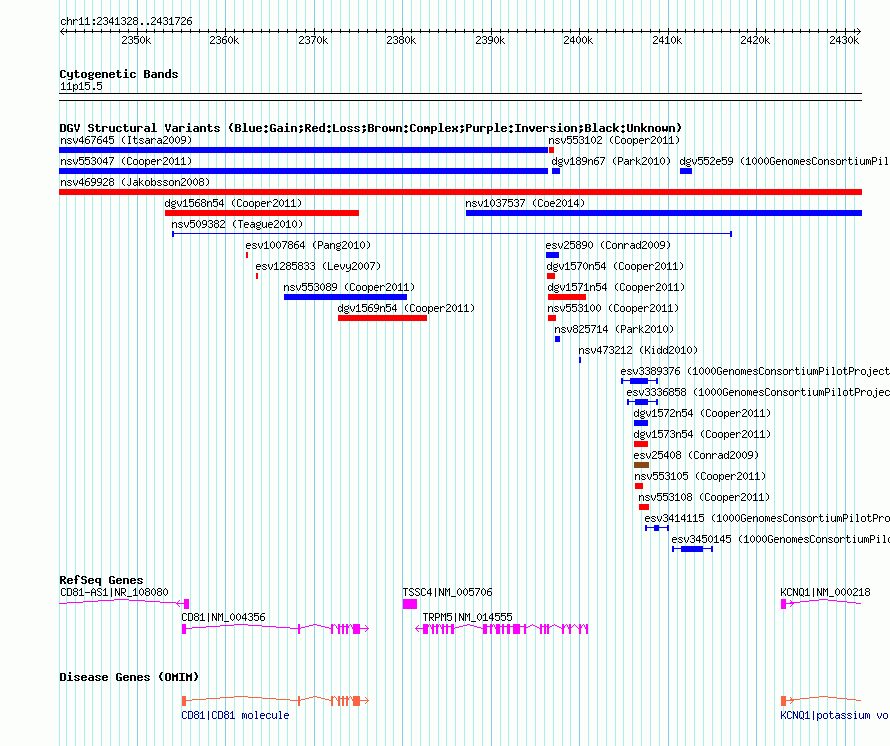Click the chr11:2341328..2431726 coordinate label

[x=126, y=22]
